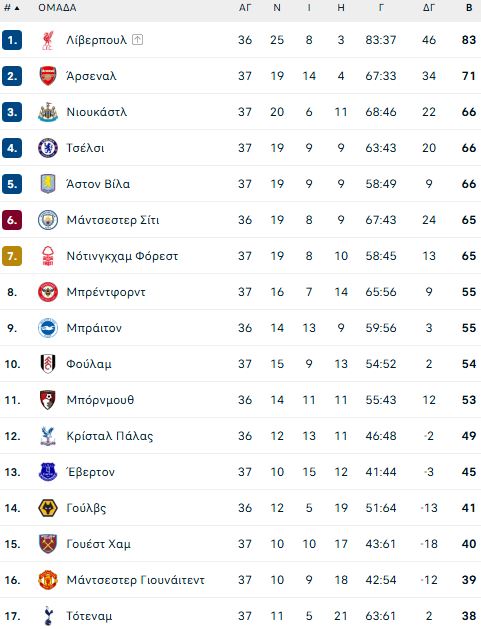Click the Newcastle club crest icon
The height and width of the screenshot is (629, 481).
(48, 112)
